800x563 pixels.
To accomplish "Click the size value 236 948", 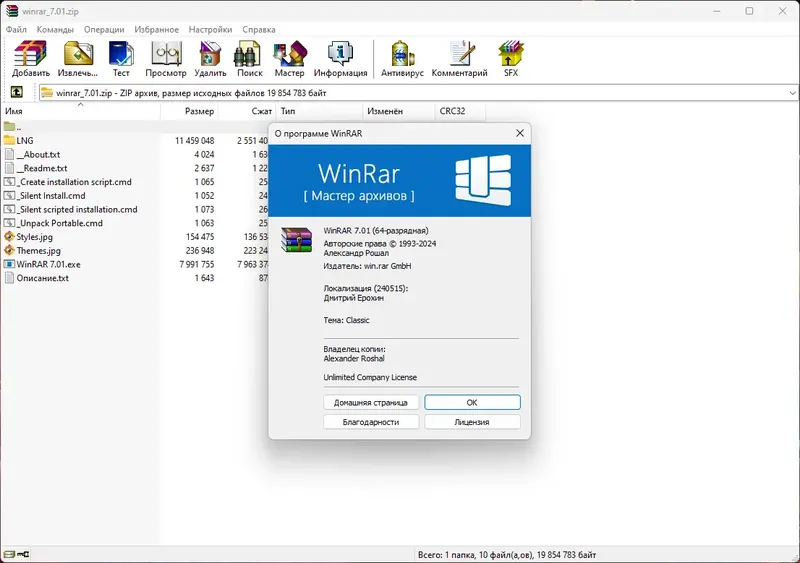I will pos(200,251).
